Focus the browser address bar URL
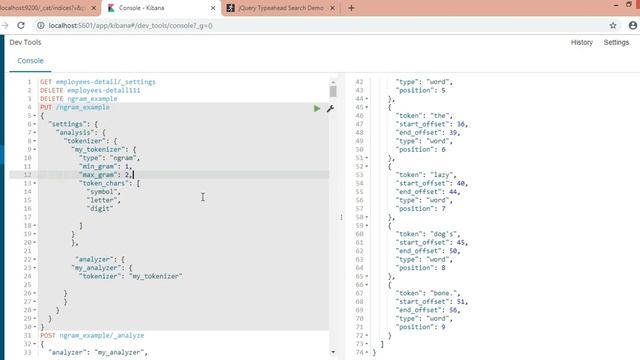The height and width of the screenshot is (360, 640). (131, 25)
